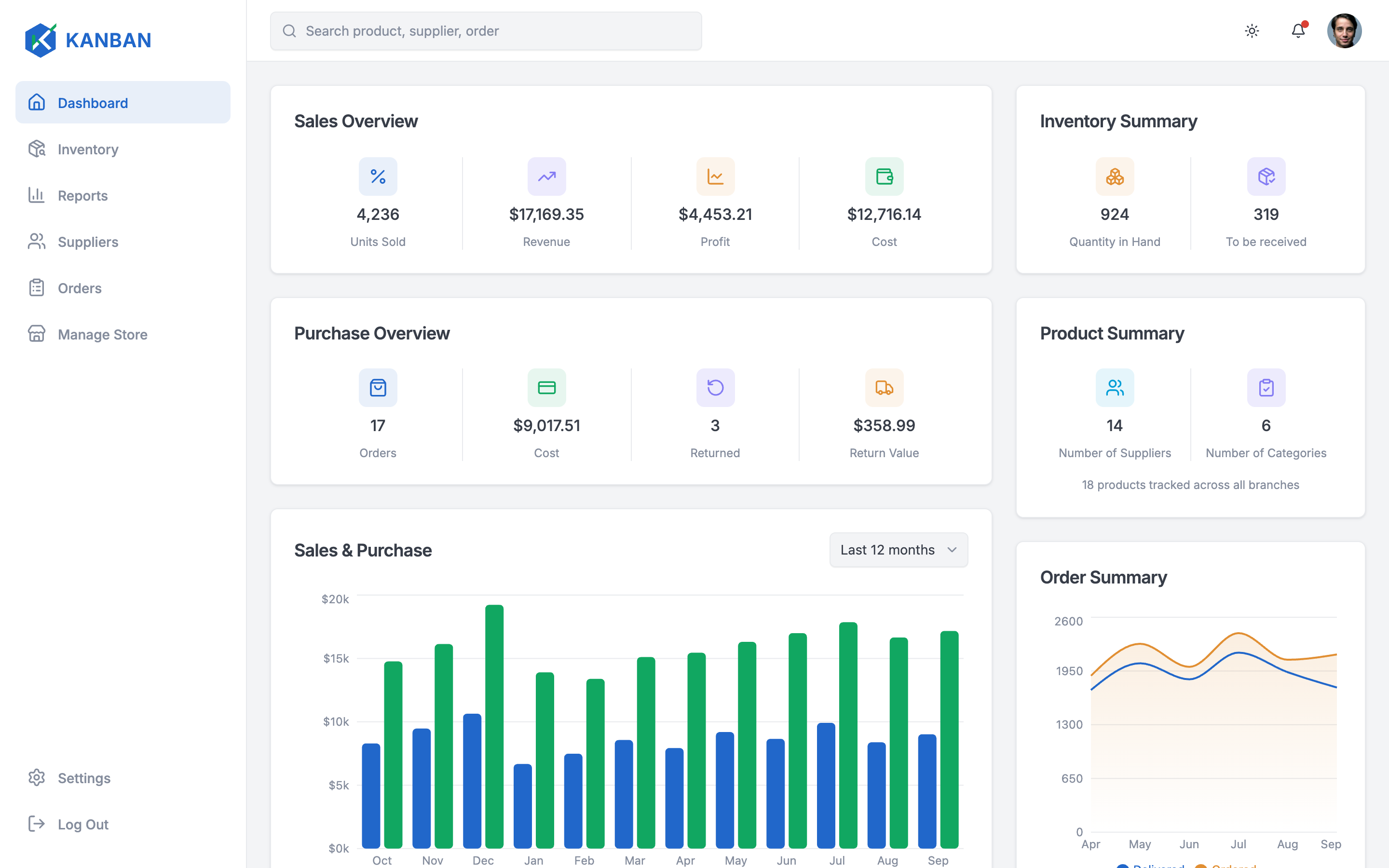
Task: Click the Profit line chart icon
Action: (x=715, y=176)
